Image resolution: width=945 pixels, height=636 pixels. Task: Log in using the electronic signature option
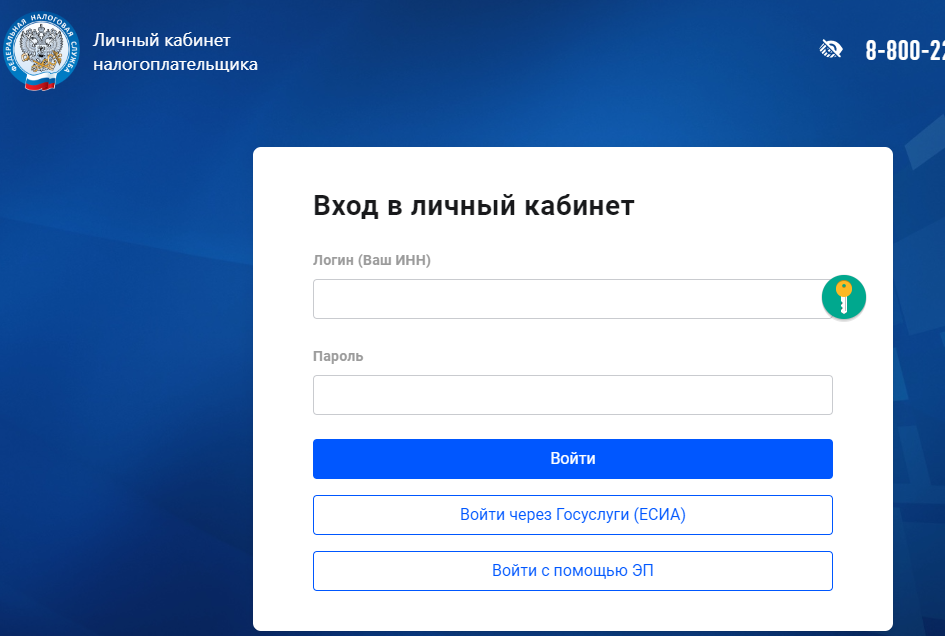coord(572,571)
